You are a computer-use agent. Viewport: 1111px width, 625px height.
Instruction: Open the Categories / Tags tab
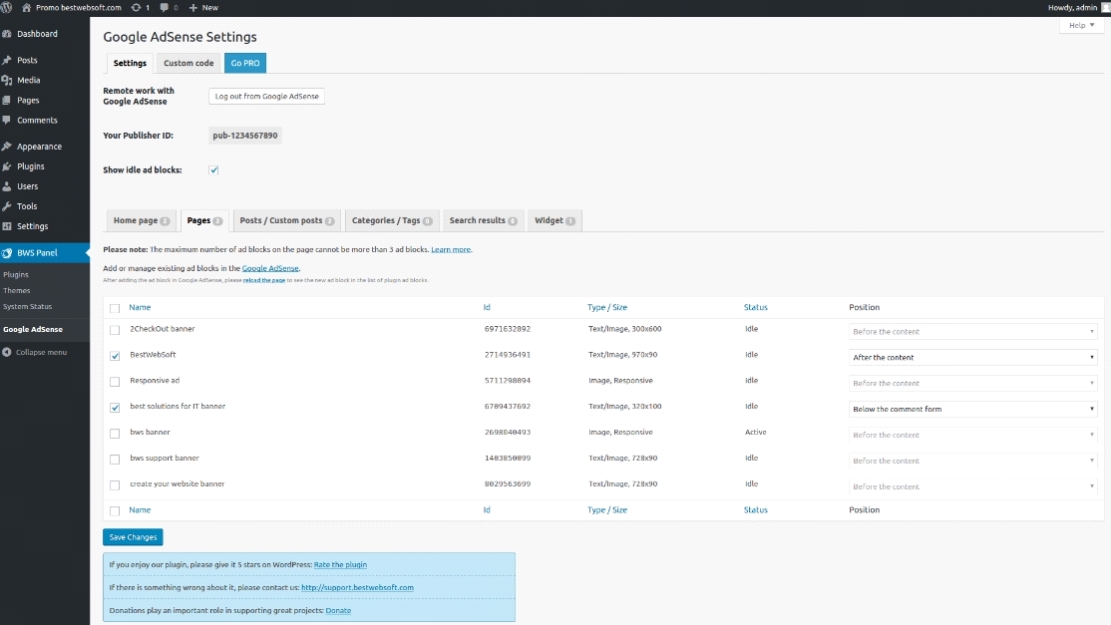pyautogui.click(x=392, y=220)
